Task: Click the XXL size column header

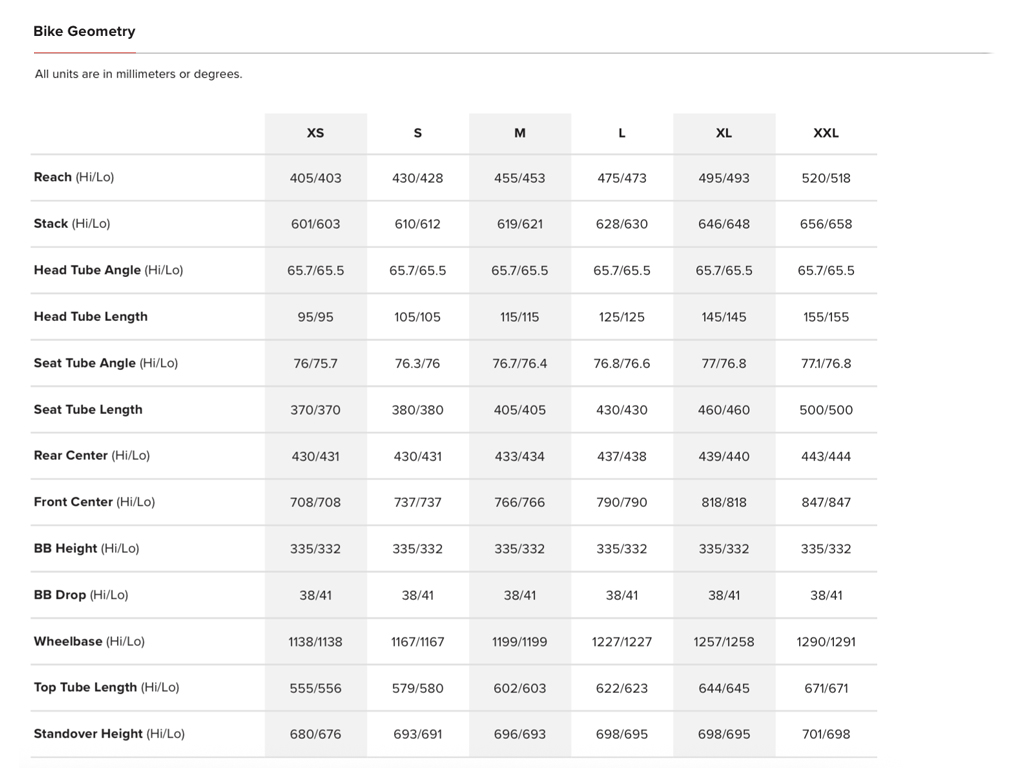Action: tap(826, 133)
